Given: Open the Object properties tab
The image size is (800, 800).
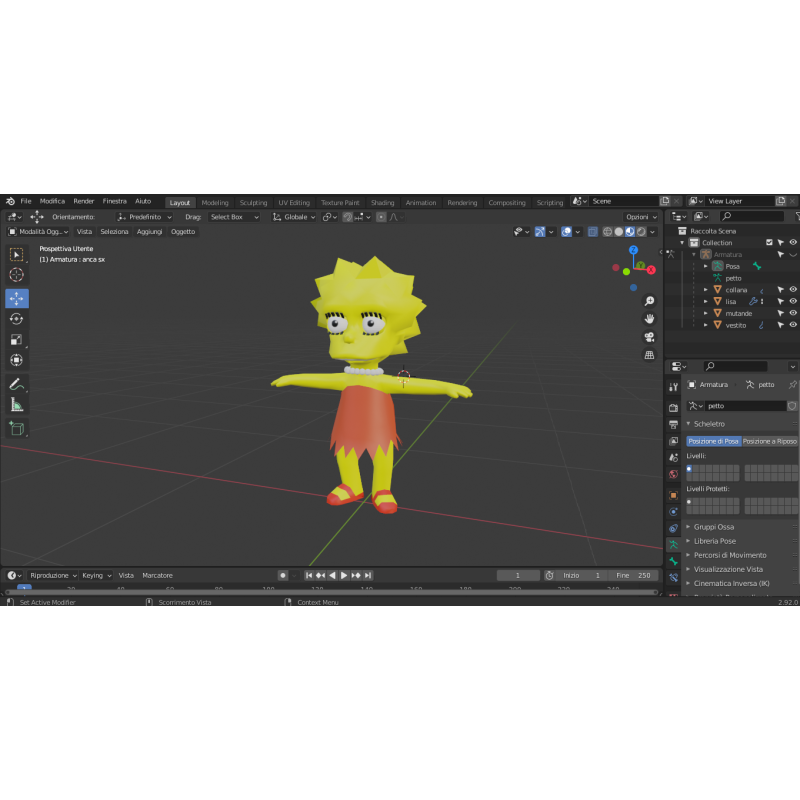Looking at the screenshot, I should pyautogui.click(x=673, y=495).
